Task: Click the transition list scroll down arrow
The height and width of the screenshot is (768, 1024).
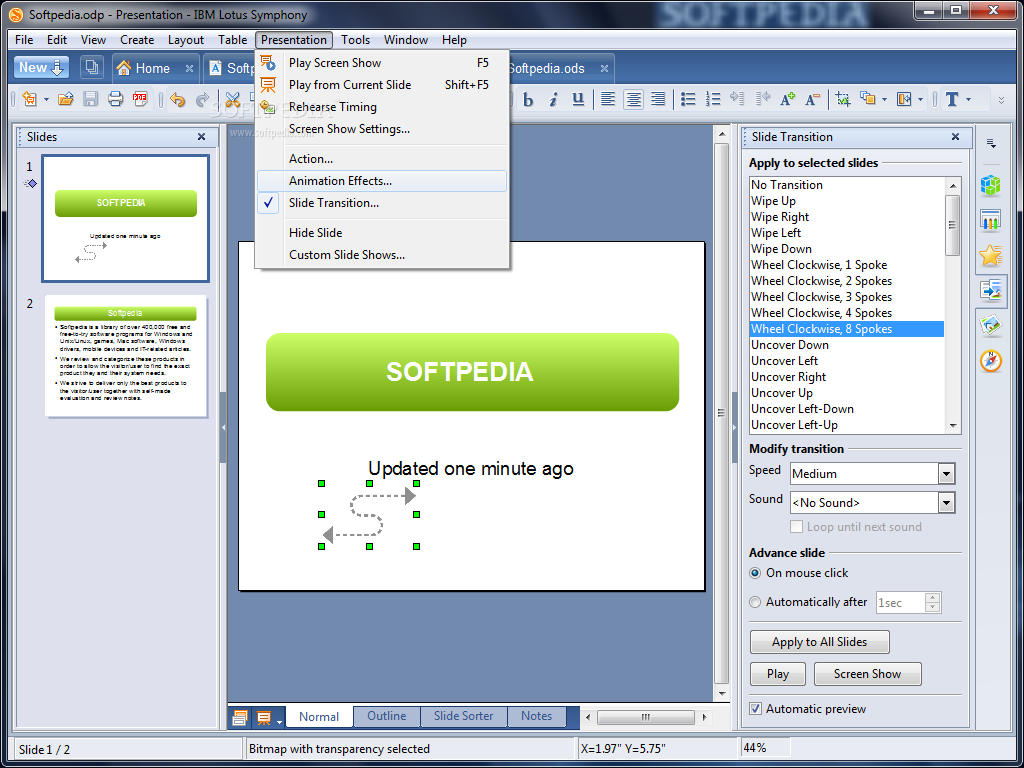Action: [x=953, y=426]
